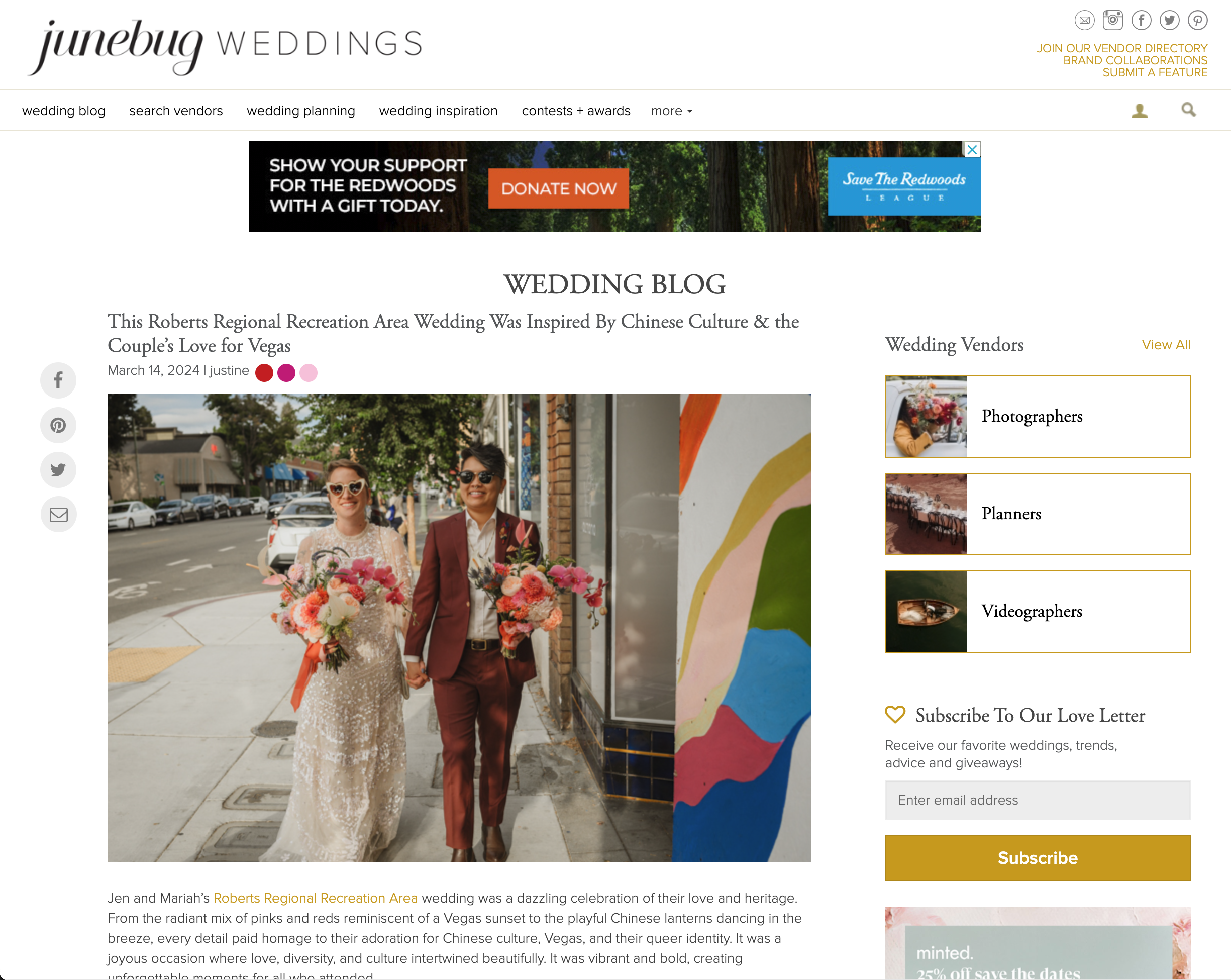
Task: Open the header Facebook circle icon
Action: (1141, 21)
